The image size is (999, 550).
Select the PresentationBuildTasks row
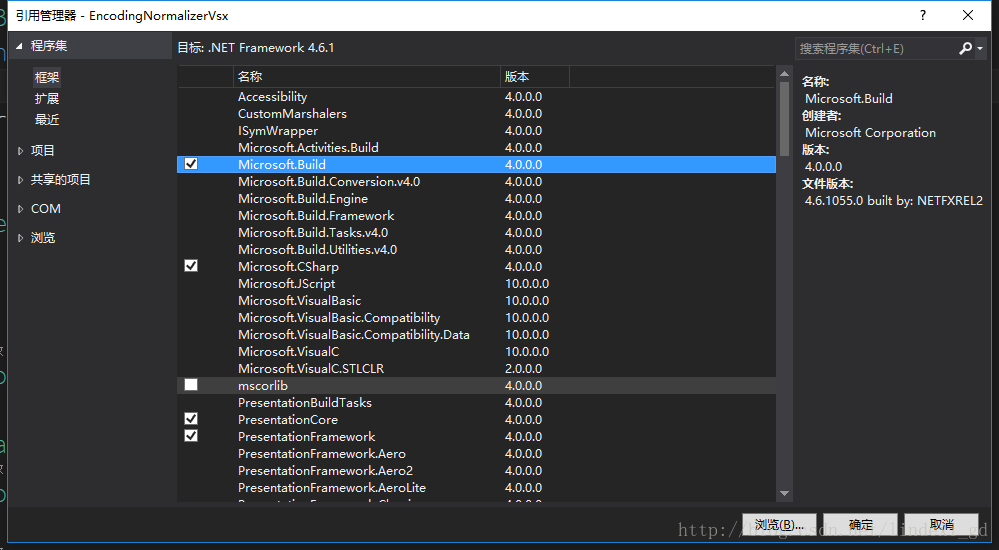477,402
